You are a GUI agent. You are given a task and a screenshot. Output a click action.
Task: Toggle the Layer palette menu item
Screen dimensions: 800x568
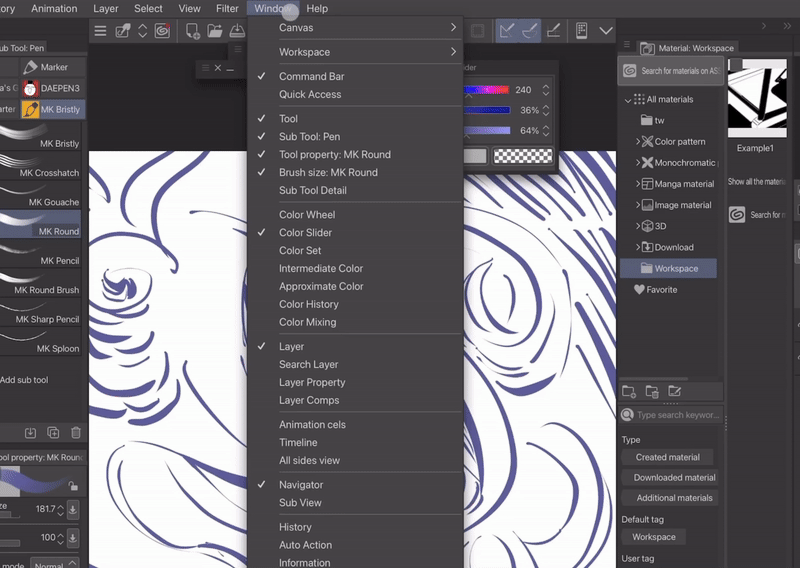coord(355,347)
